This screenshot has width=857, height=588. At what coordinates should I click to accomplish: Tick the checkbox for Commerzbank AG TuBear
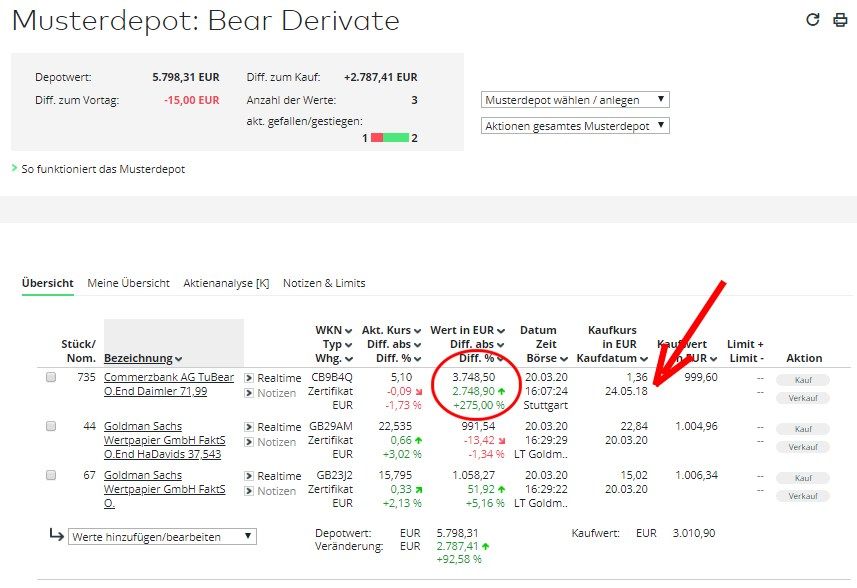51,378
